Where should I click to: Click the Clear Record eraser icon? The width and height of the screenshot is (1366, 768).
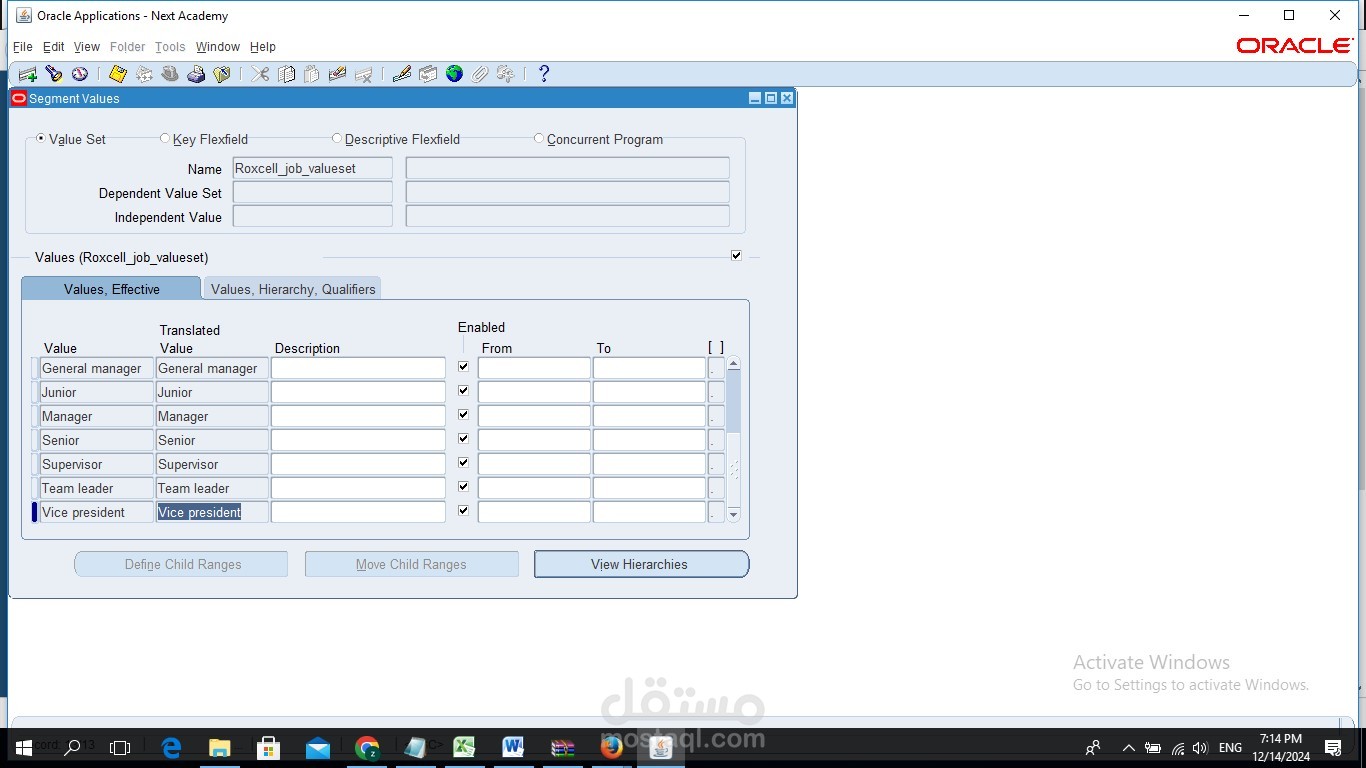pos(337,74)
